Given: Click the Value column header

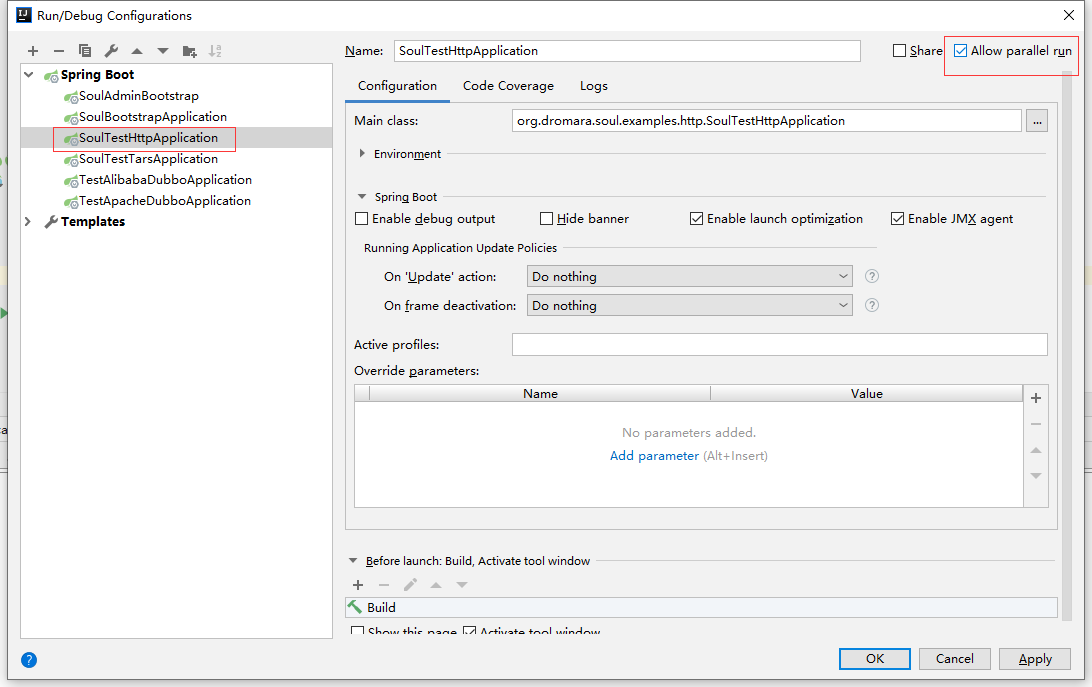Looking at the screenshot, I should pyautogui.click(x=866, y=394).
